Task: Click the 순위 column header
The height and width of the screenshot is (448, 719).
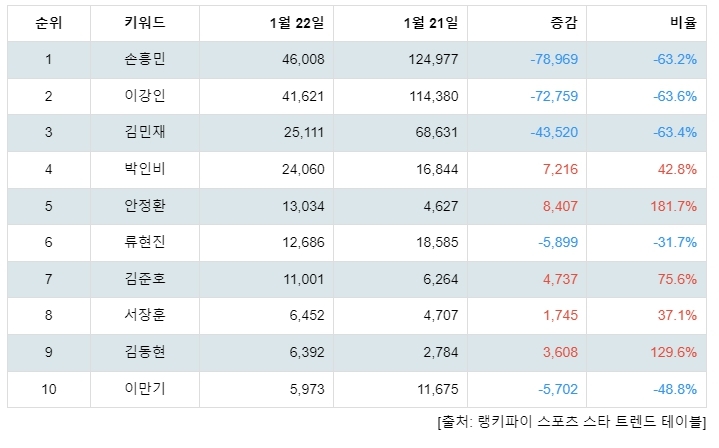Action: coord(49,22)
